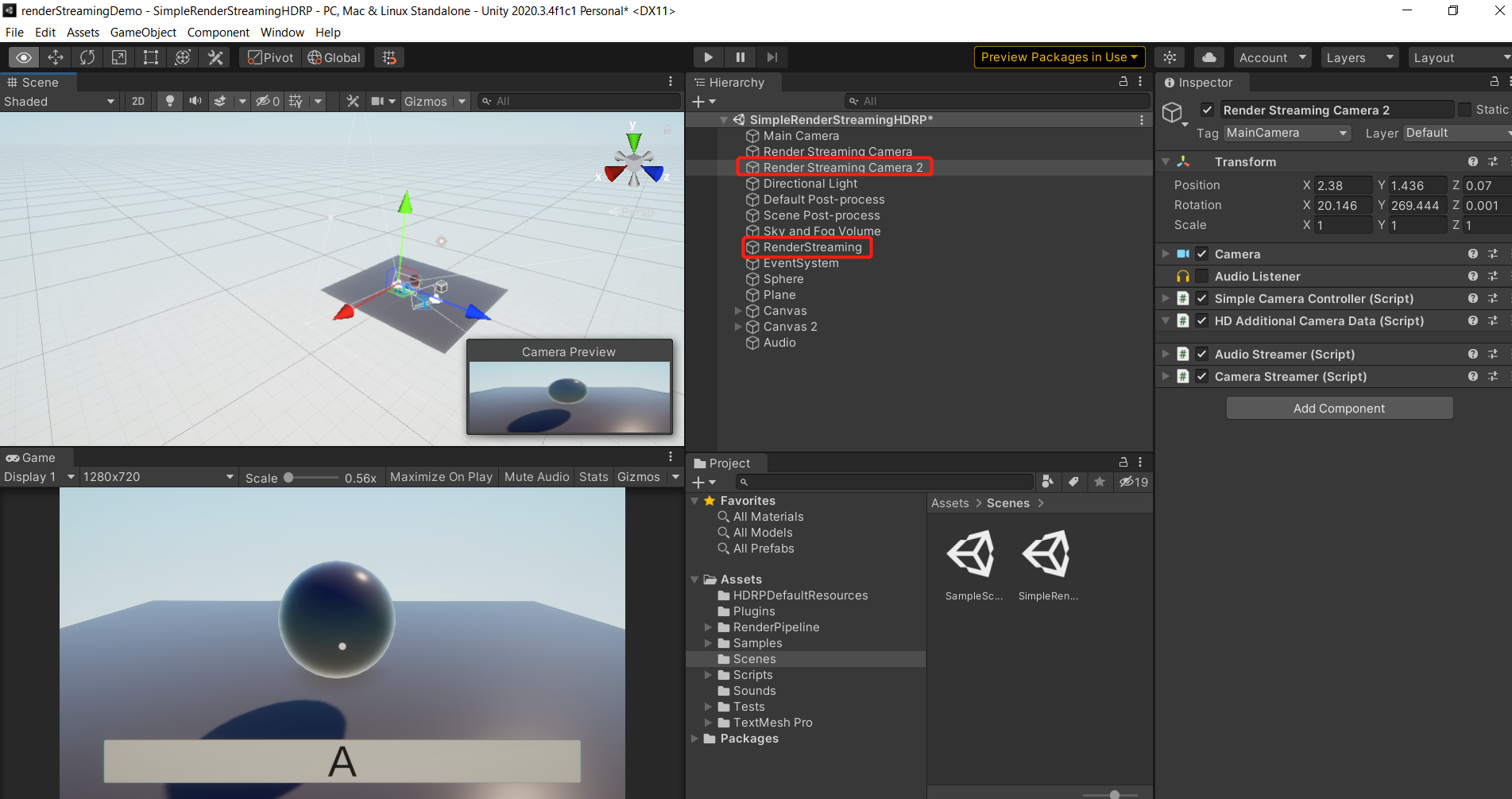
Task: Select the Hand view tool
Action: 24,57
